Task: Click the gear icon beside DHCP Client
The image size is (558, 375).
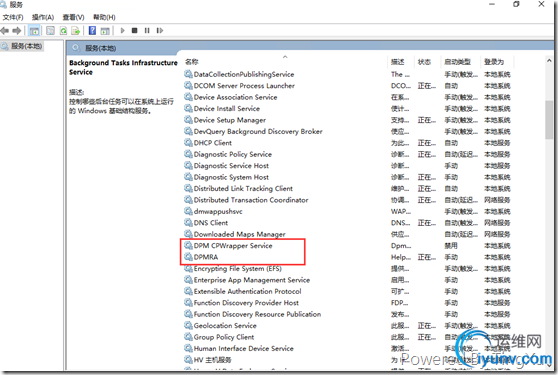Action: click(188, 142)
